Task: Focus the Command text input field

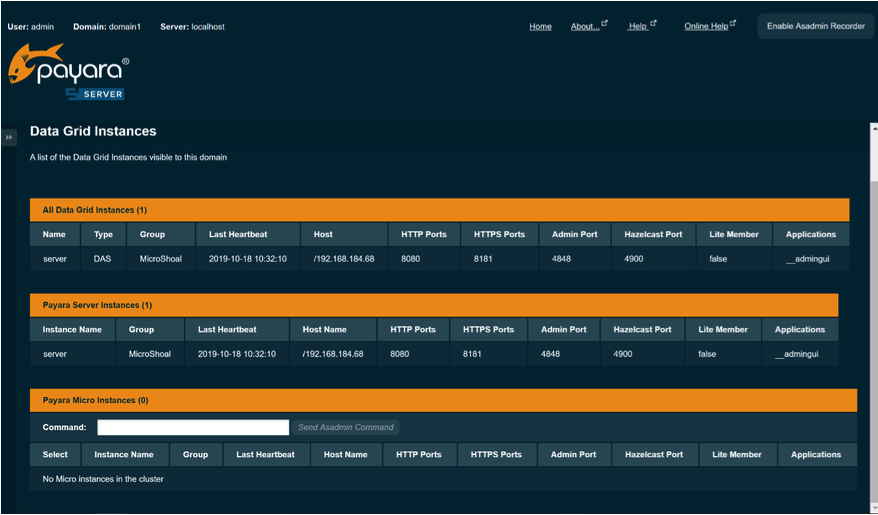Action: click(x=193, y=427)
